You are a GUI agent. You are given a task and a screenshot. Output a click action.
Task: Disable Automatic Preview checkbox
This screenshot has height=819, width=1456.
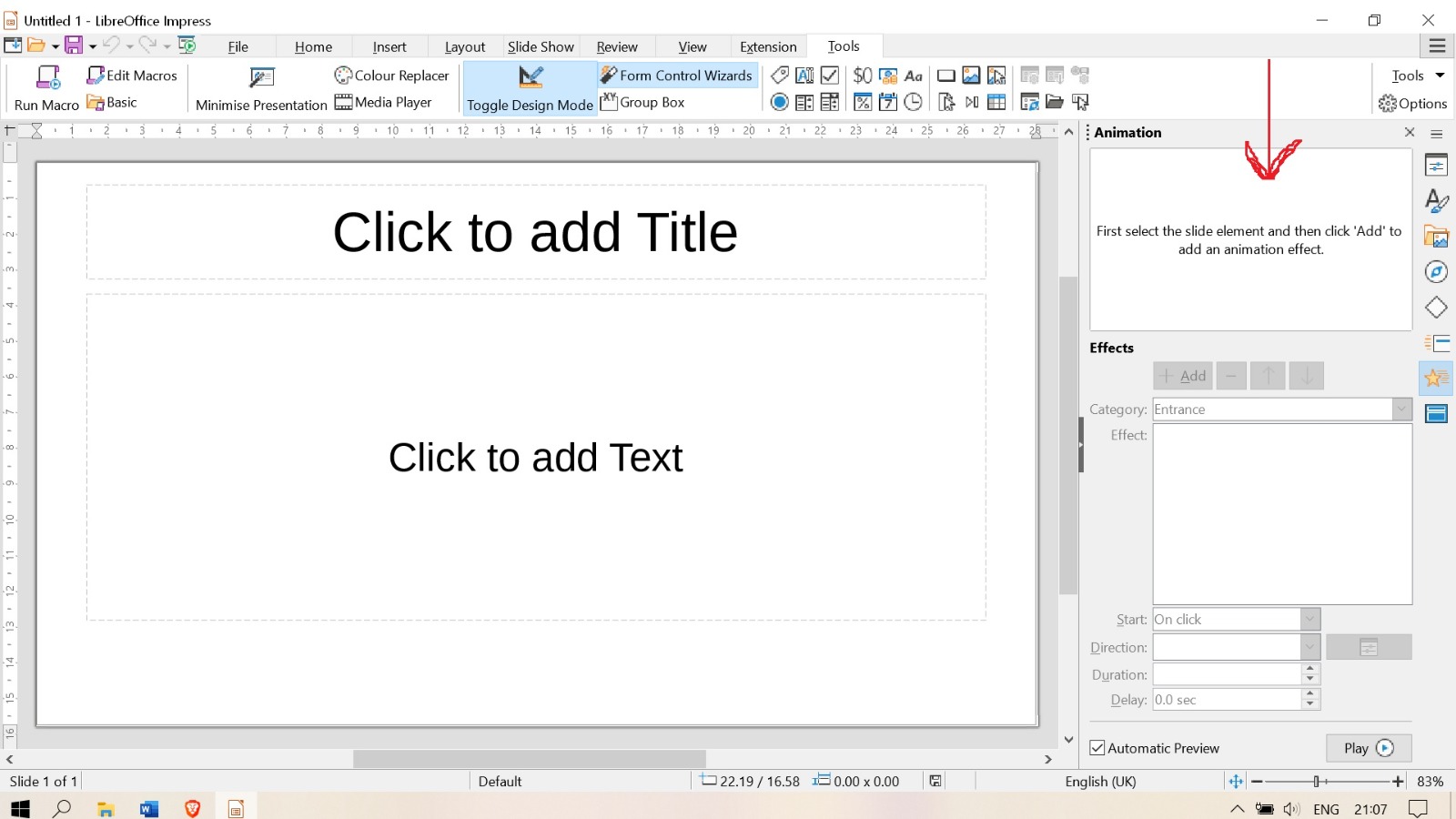pos(1097,747)
